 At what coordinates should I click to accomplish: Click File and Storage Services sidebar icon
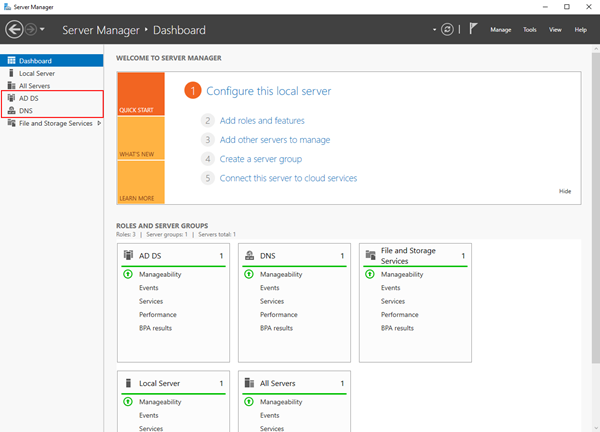[x=11, y=123]
